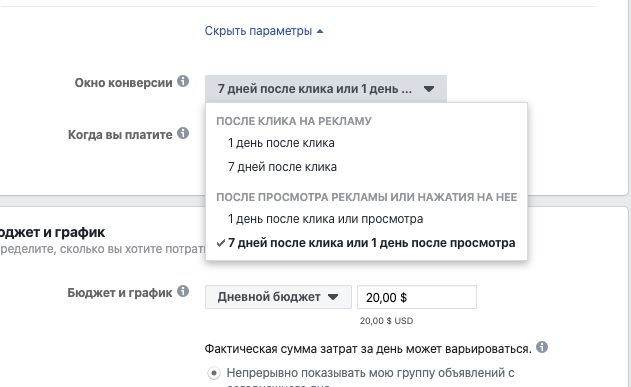Click the Дневной бюджет caret arrow

pyautogui.click(x=333, y=297)
